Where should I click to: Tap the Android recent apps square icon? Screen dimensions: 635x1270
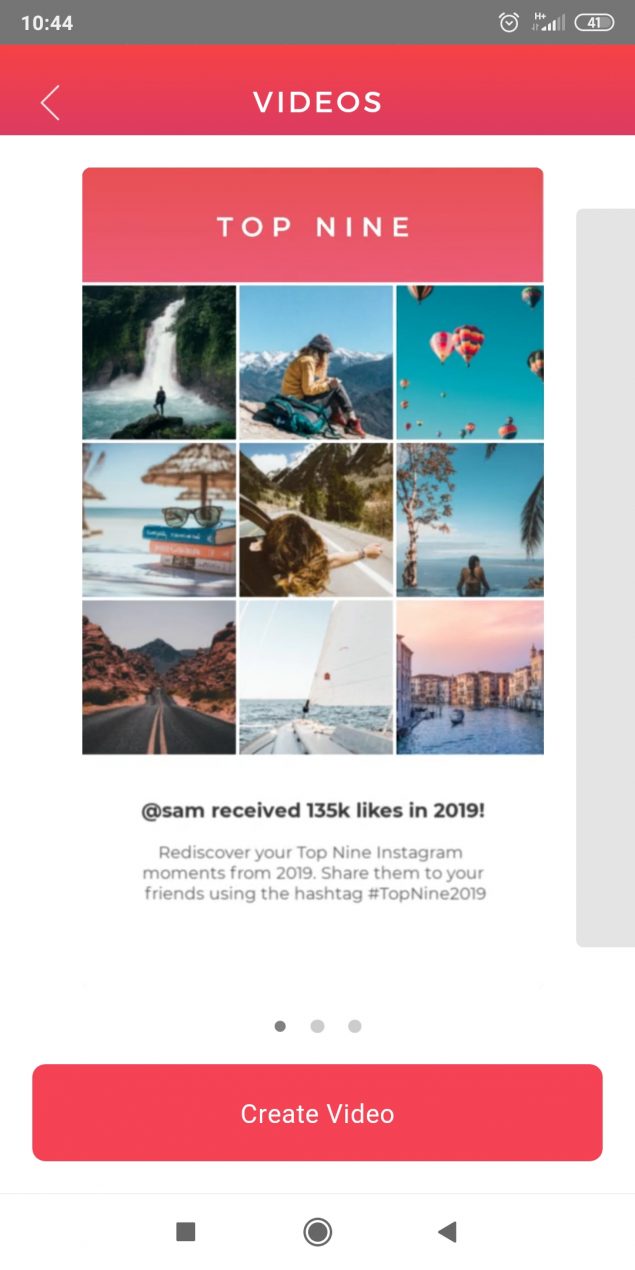click(x=185, y=1232)
